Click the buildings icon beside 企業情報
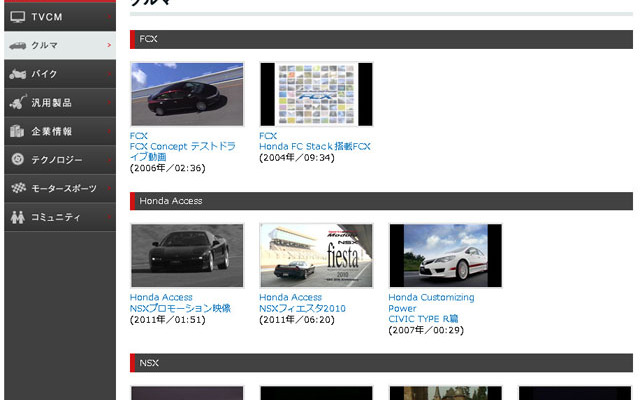The width and height of the screenshot is (640, 400). point(17,131)
